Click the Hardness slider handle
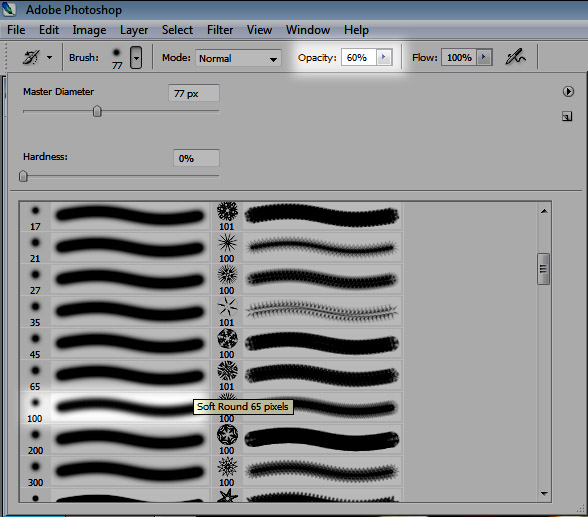 [x=23, y=176]
